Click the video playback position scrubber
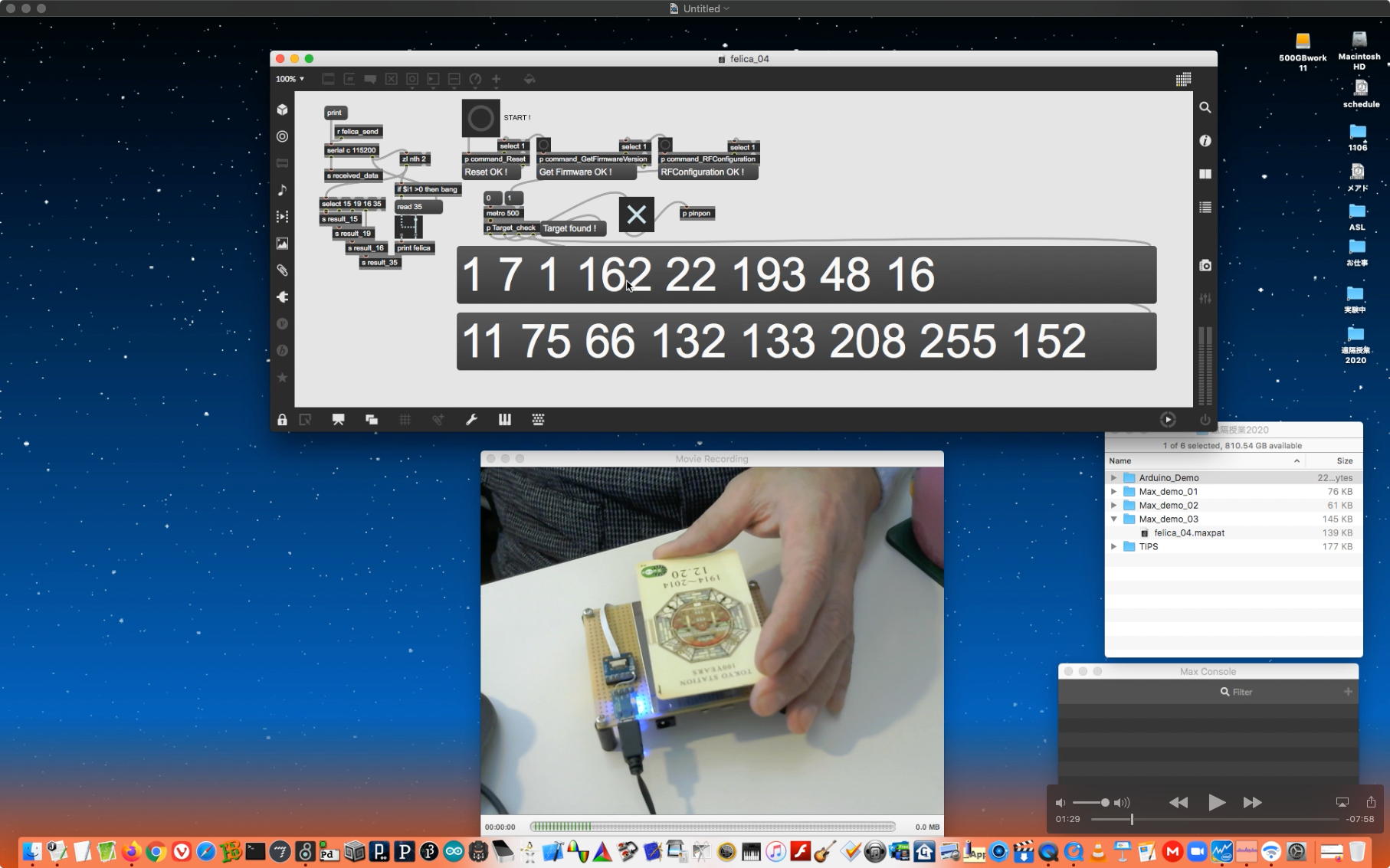The image size is (1390, 868). (x=1132, y=819)
